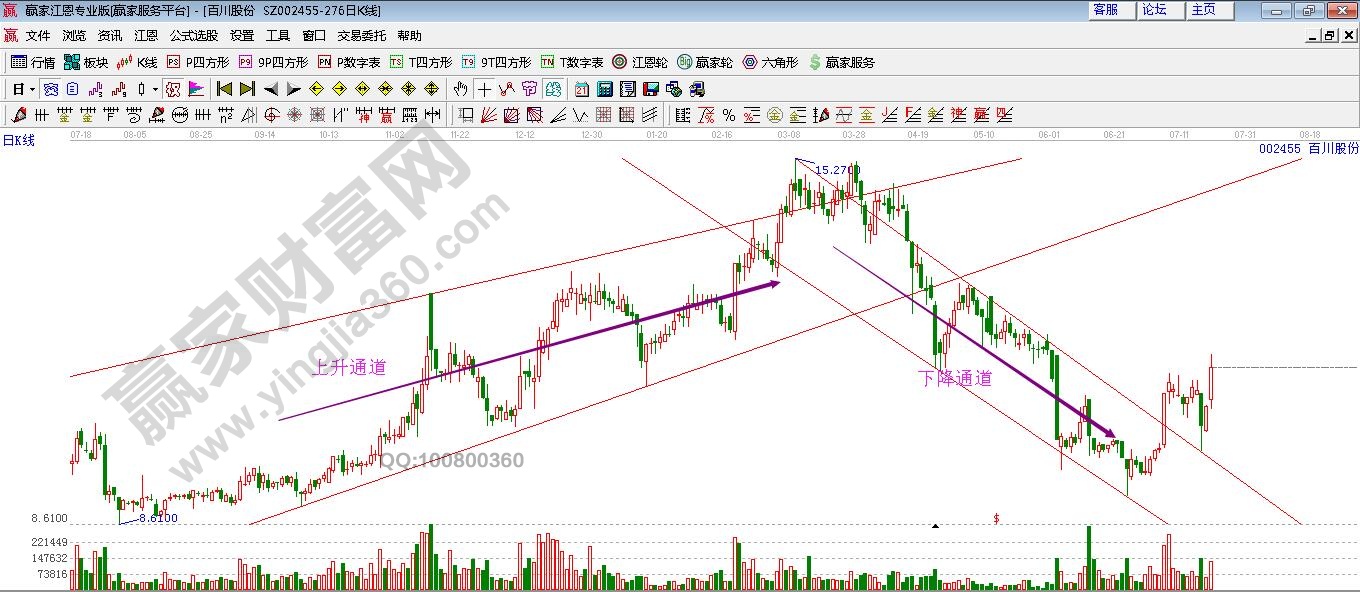This screenshot has height=592, width=1360.
Task: Click the 客服 button in title bar
Action: (x=1105, y=10)
